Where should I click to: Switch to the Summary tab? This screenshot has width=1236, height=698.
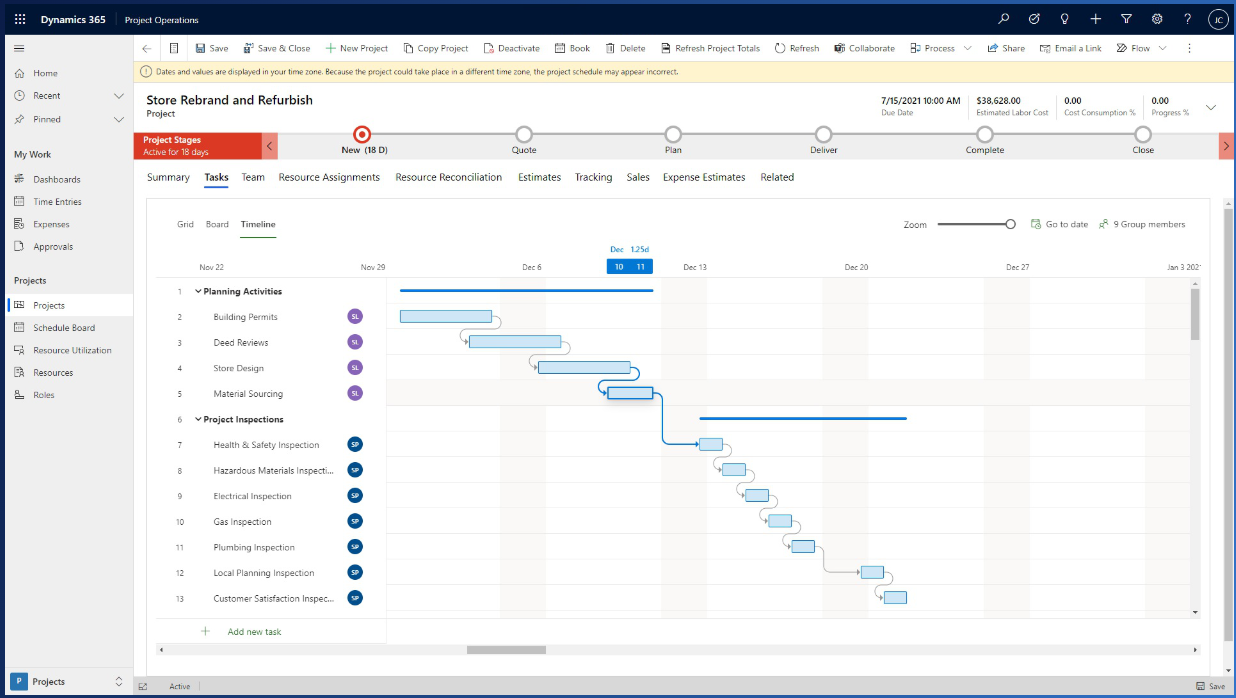[x=168, y=177]
